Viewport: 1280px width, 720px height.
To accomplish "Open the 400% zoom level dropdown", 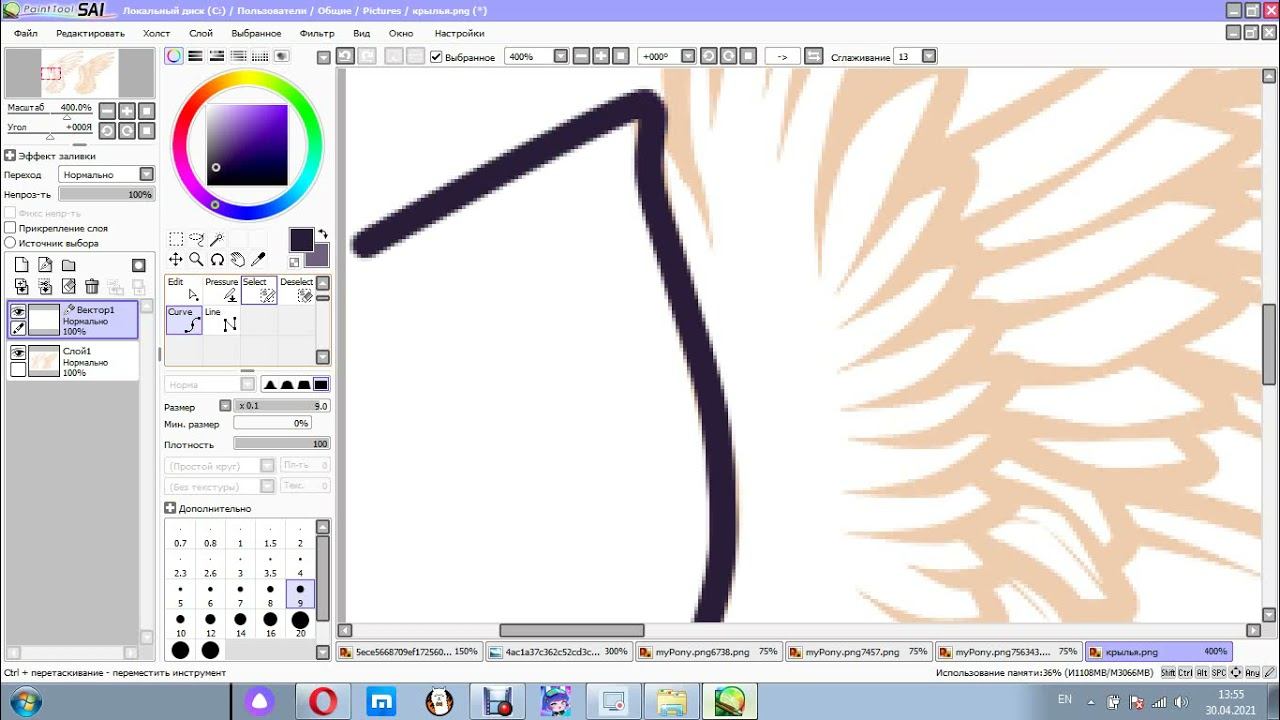I will [561, 57].
